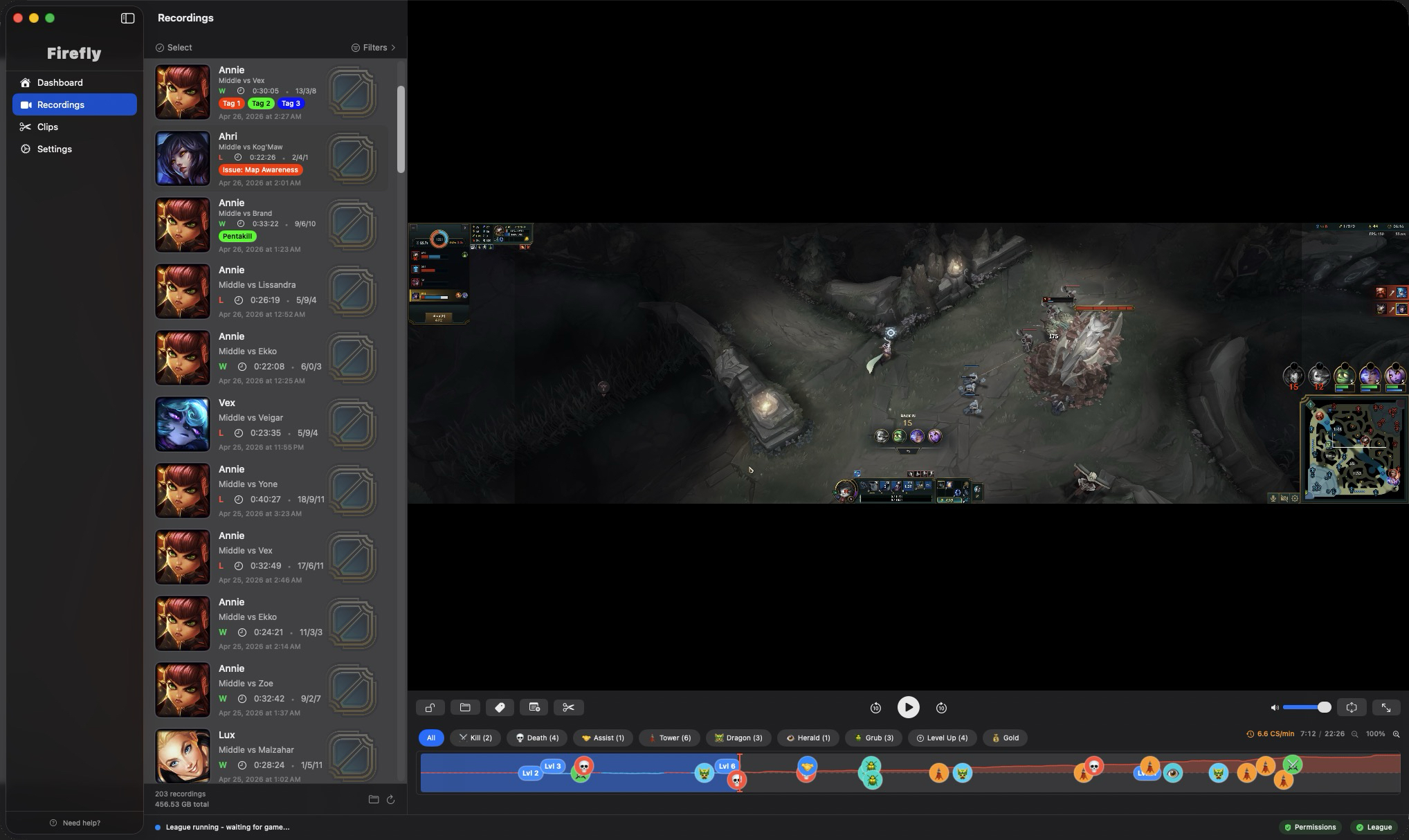The width and height of the screenshot is (1409, 840).
Task: Toggle the All events filter
Action: (431, 738)
